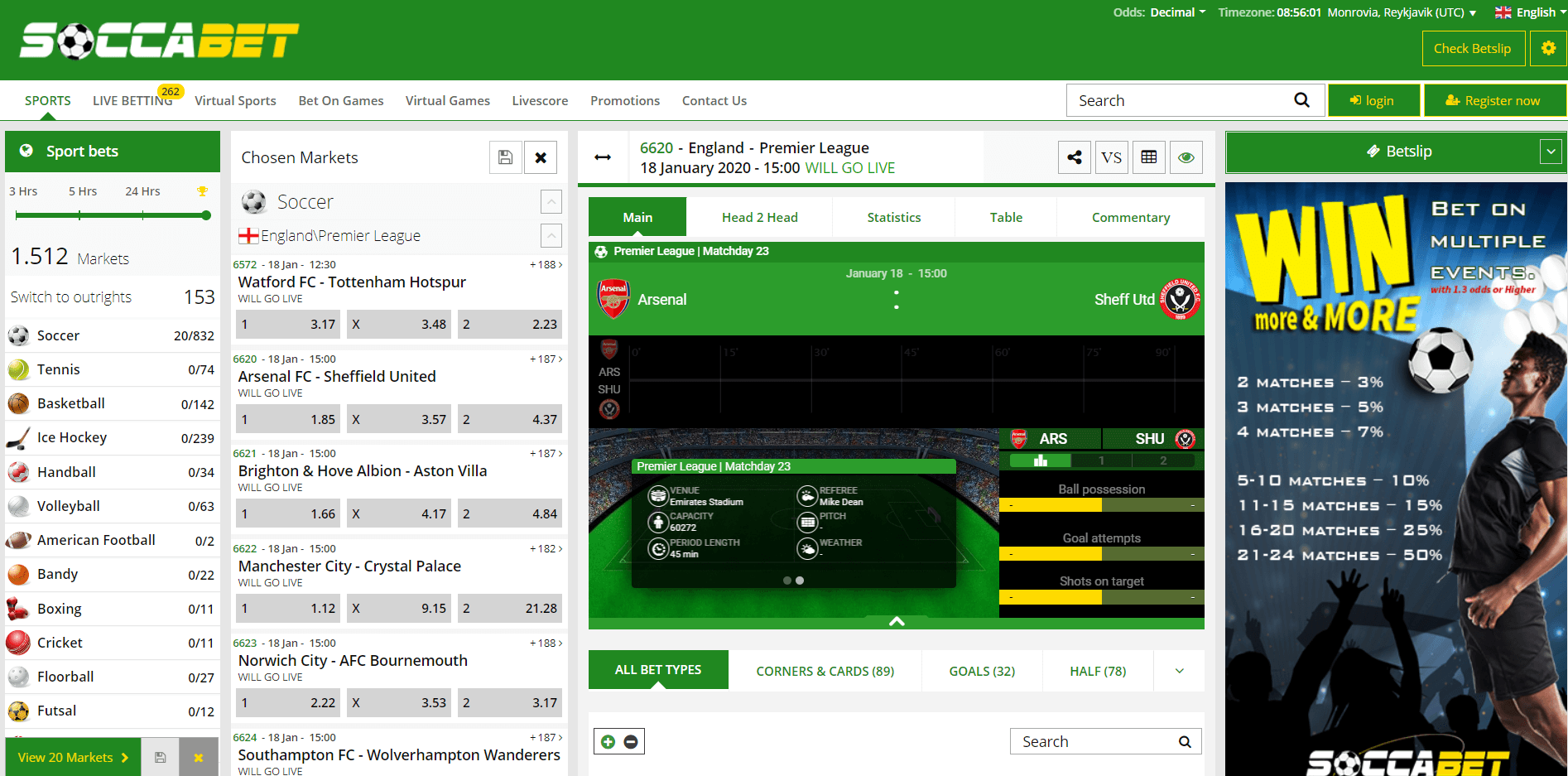Screen dimensions: 1568x776
Task: Collapse match tracker with up chevron
Action: tap(897, 621)
